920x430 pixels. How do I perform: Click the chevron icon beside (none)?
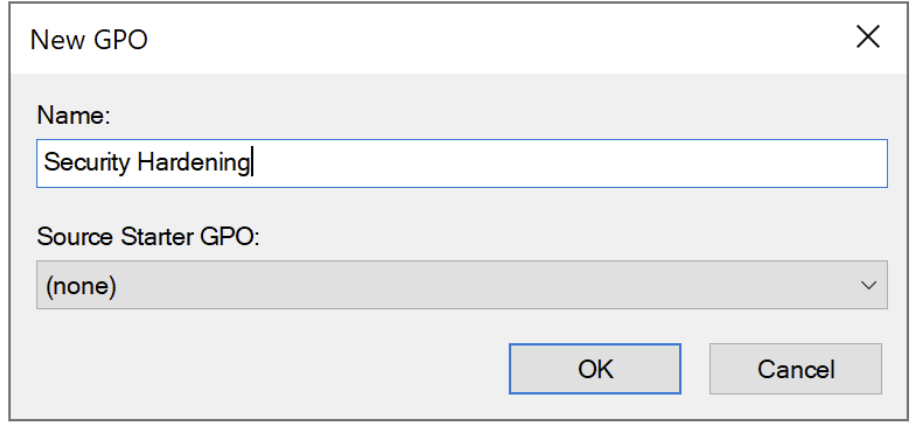[867, 286]
